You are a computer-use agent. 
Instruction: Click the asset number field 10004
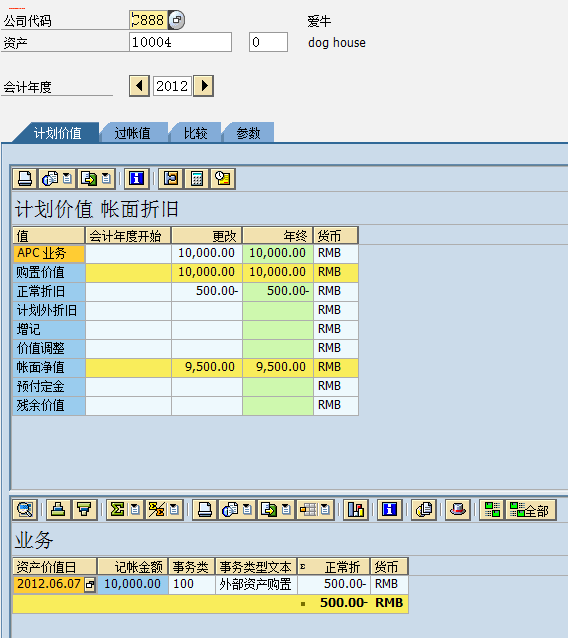(x=180, y=42)
